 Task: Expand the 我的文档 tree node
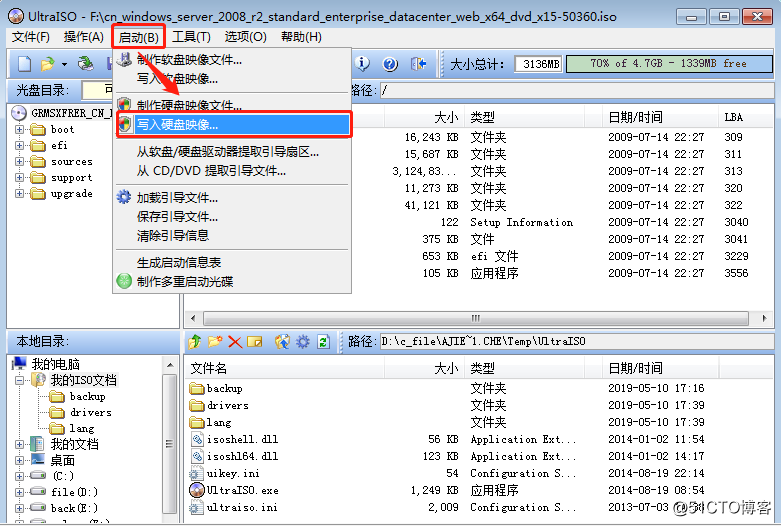(19, 444)
